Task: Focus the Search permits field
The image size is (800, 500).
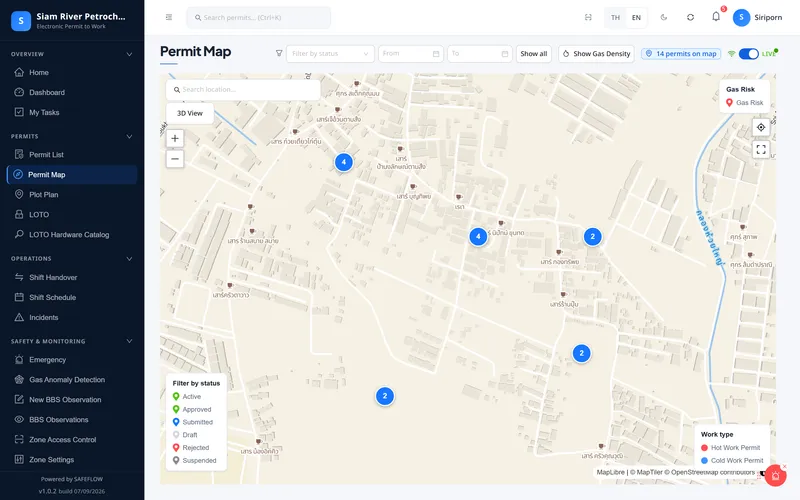Action: tap(259, 17)
